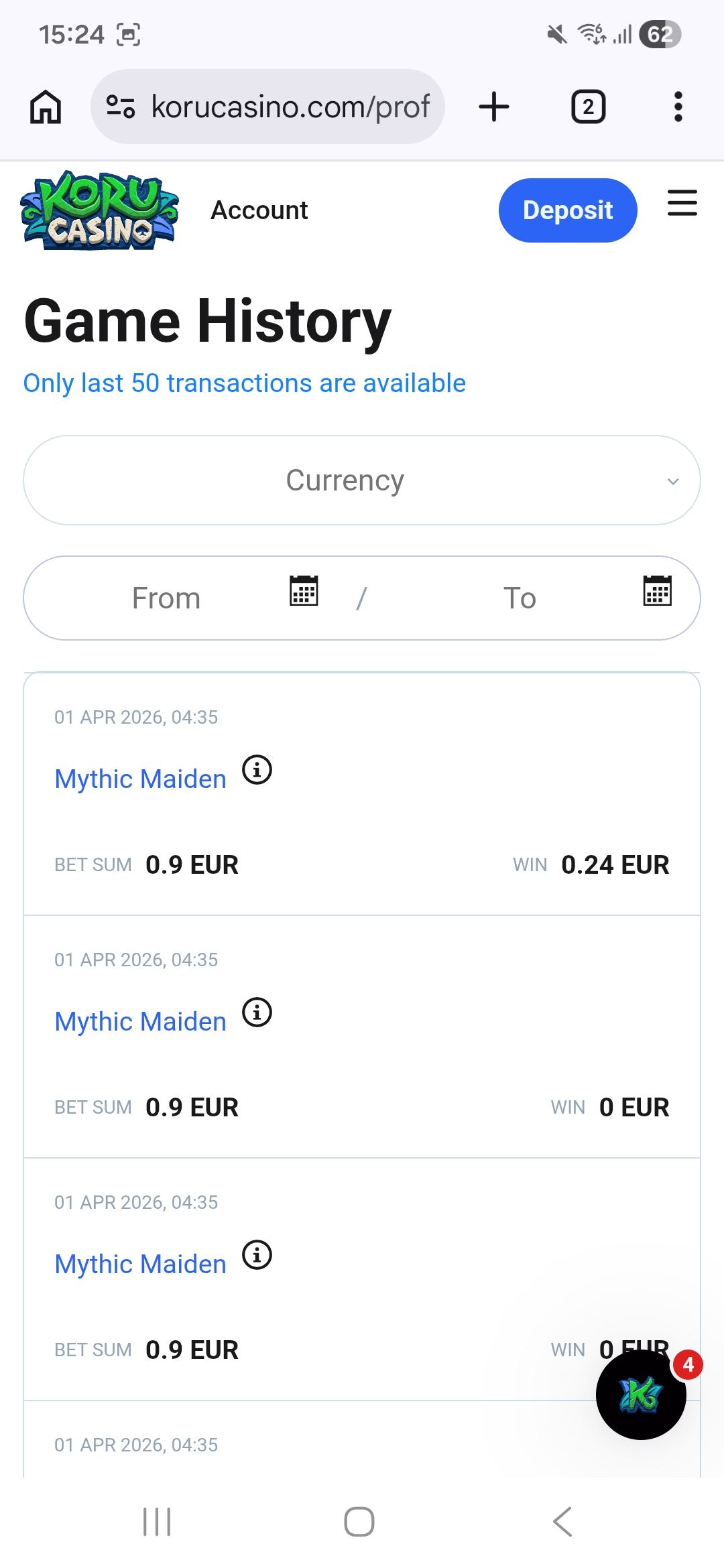
Task: Open the floating Koru chat bubble
Action: tap(641, 1394)
